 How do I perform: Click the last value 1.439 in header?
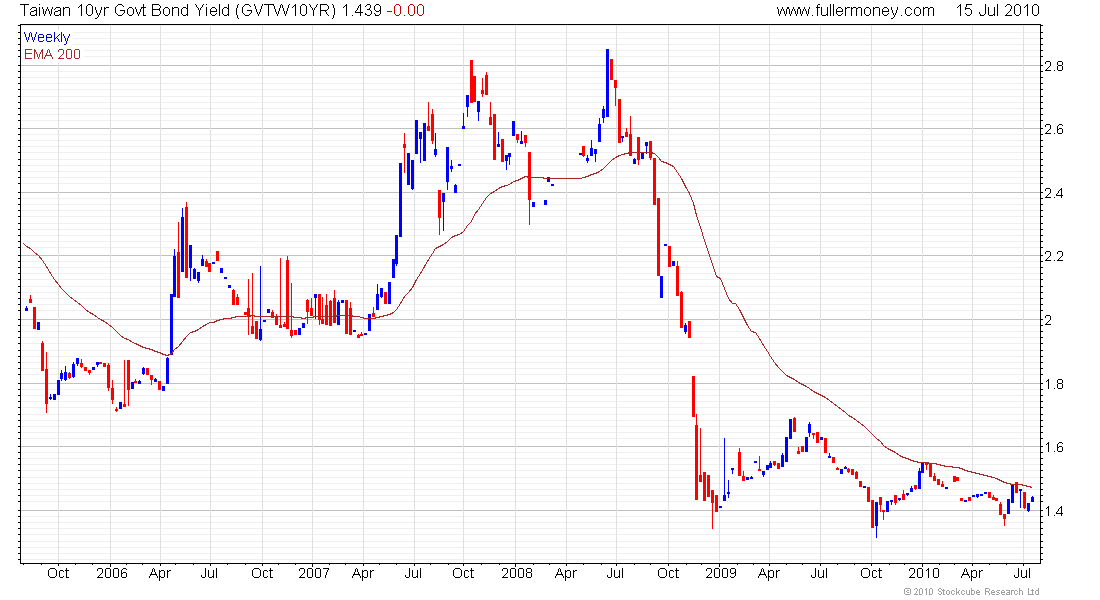point(362,11)
